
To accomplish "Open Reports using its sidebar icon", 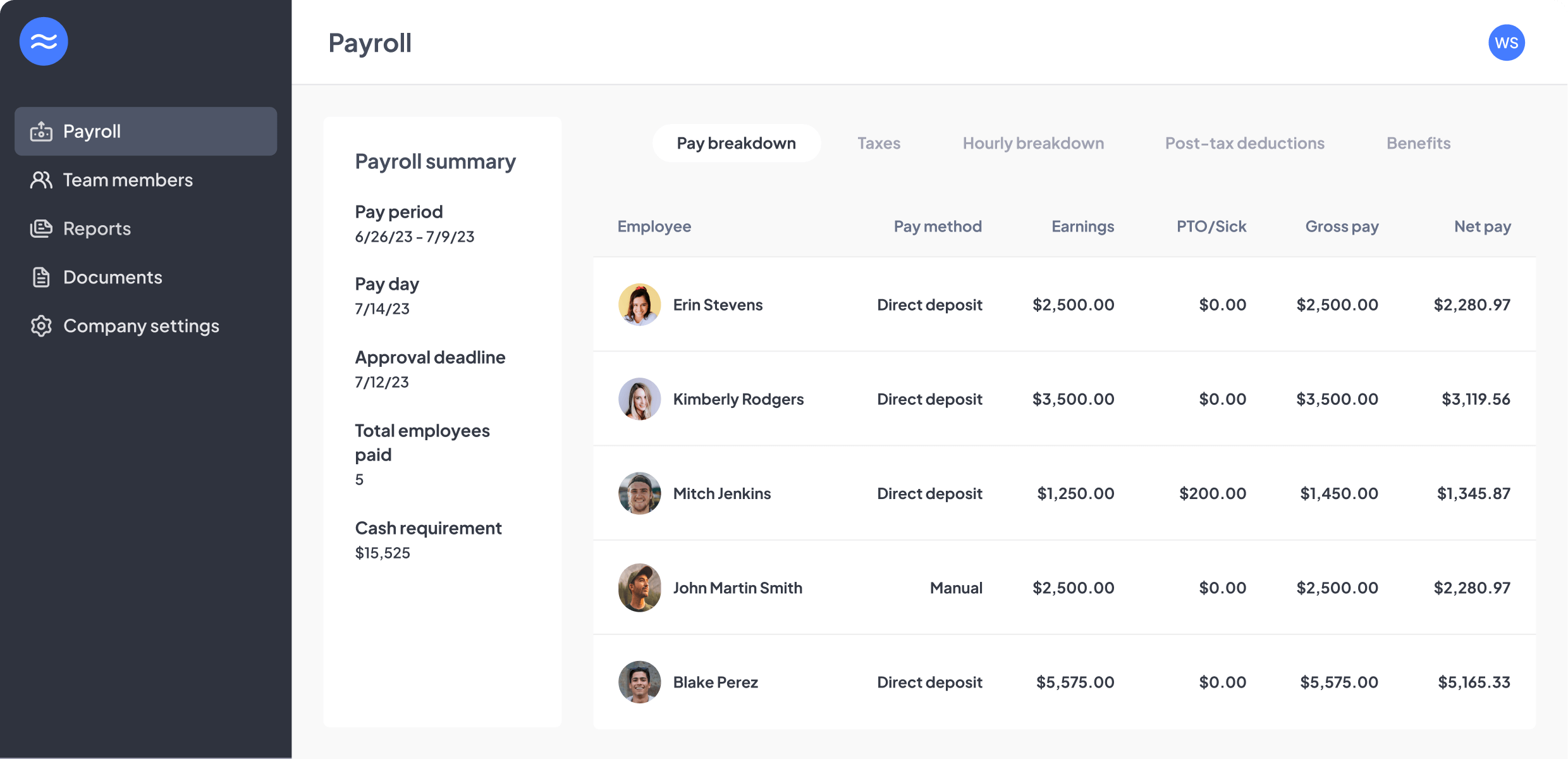I will click(41, 228).
